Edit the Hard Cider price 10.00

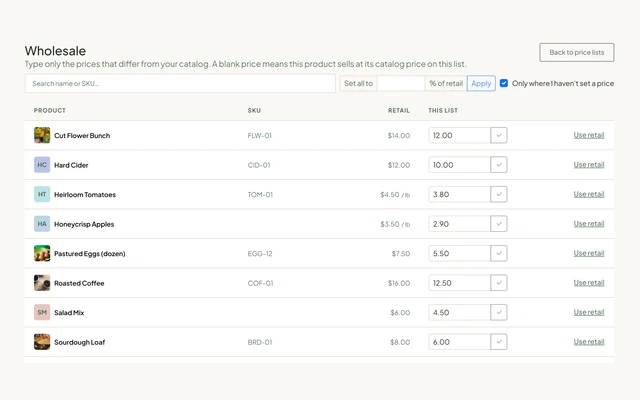click(459, 165)
